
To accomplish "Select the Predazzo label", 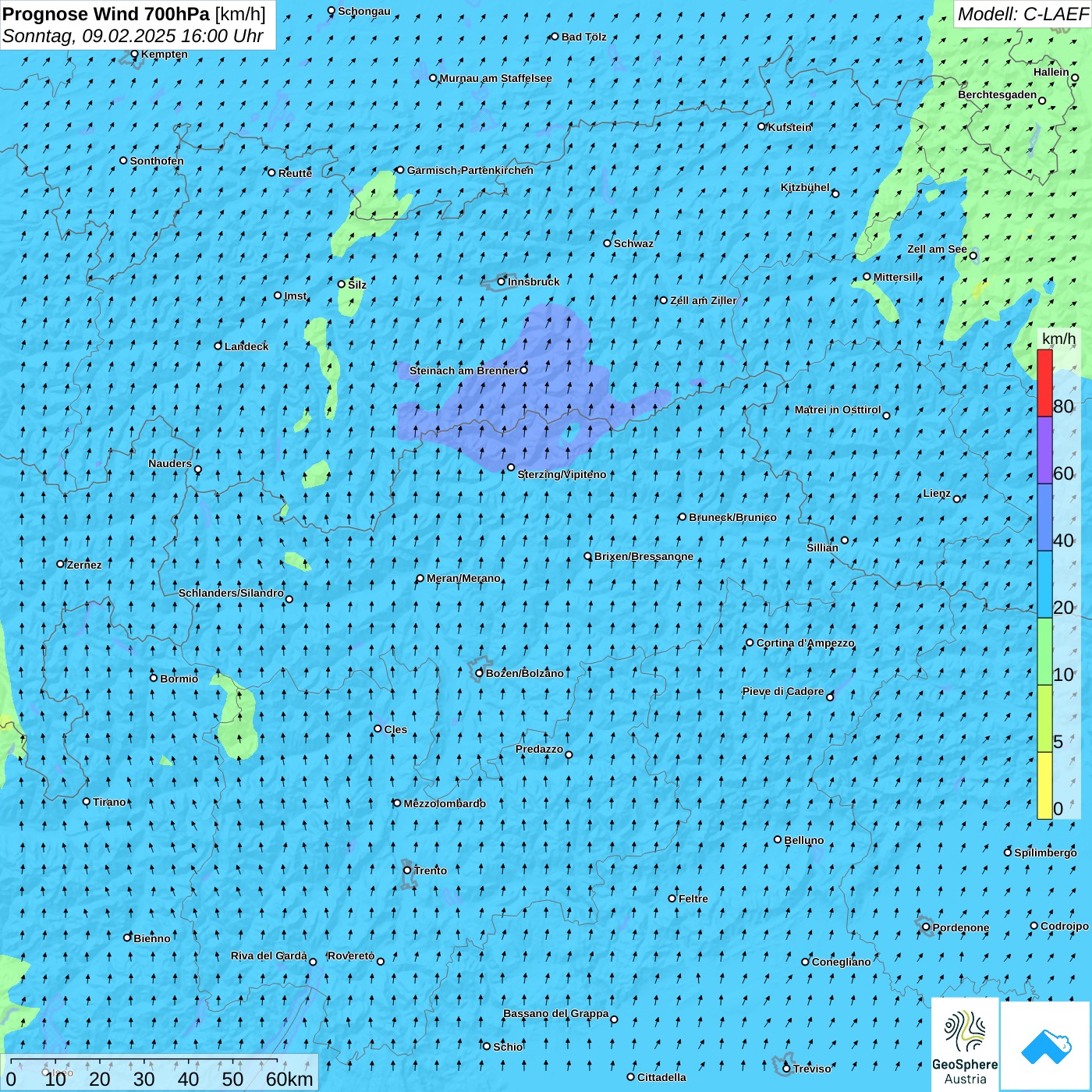I will point(539,749).
